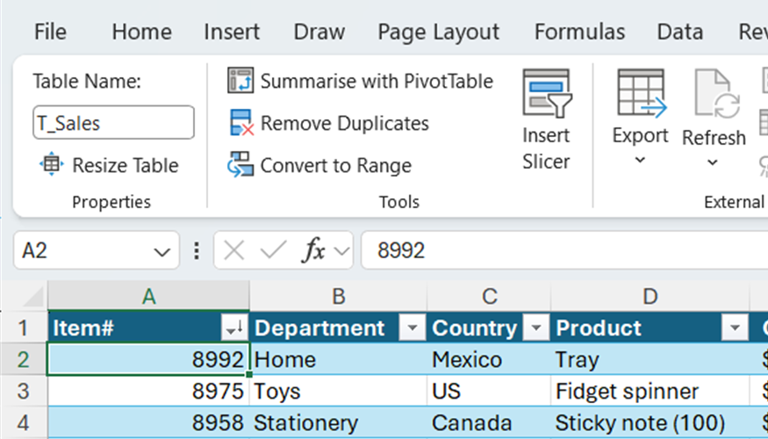This screenshot has width=768, height=439.
Task: Select the Canada country cell
Action: [489, 423]
